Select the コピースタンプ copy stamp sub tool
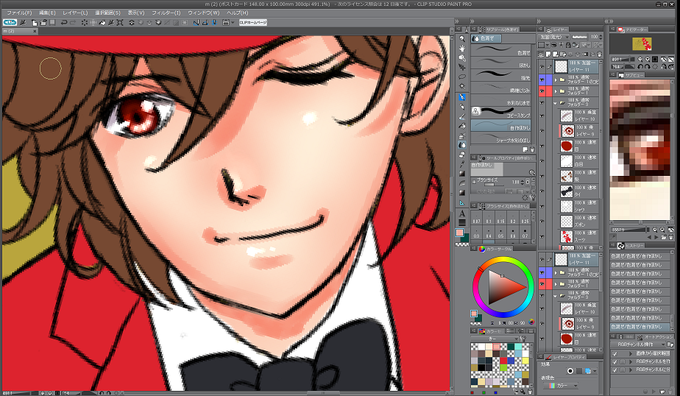Screen dimensions: 680x396 pos(501,113)
